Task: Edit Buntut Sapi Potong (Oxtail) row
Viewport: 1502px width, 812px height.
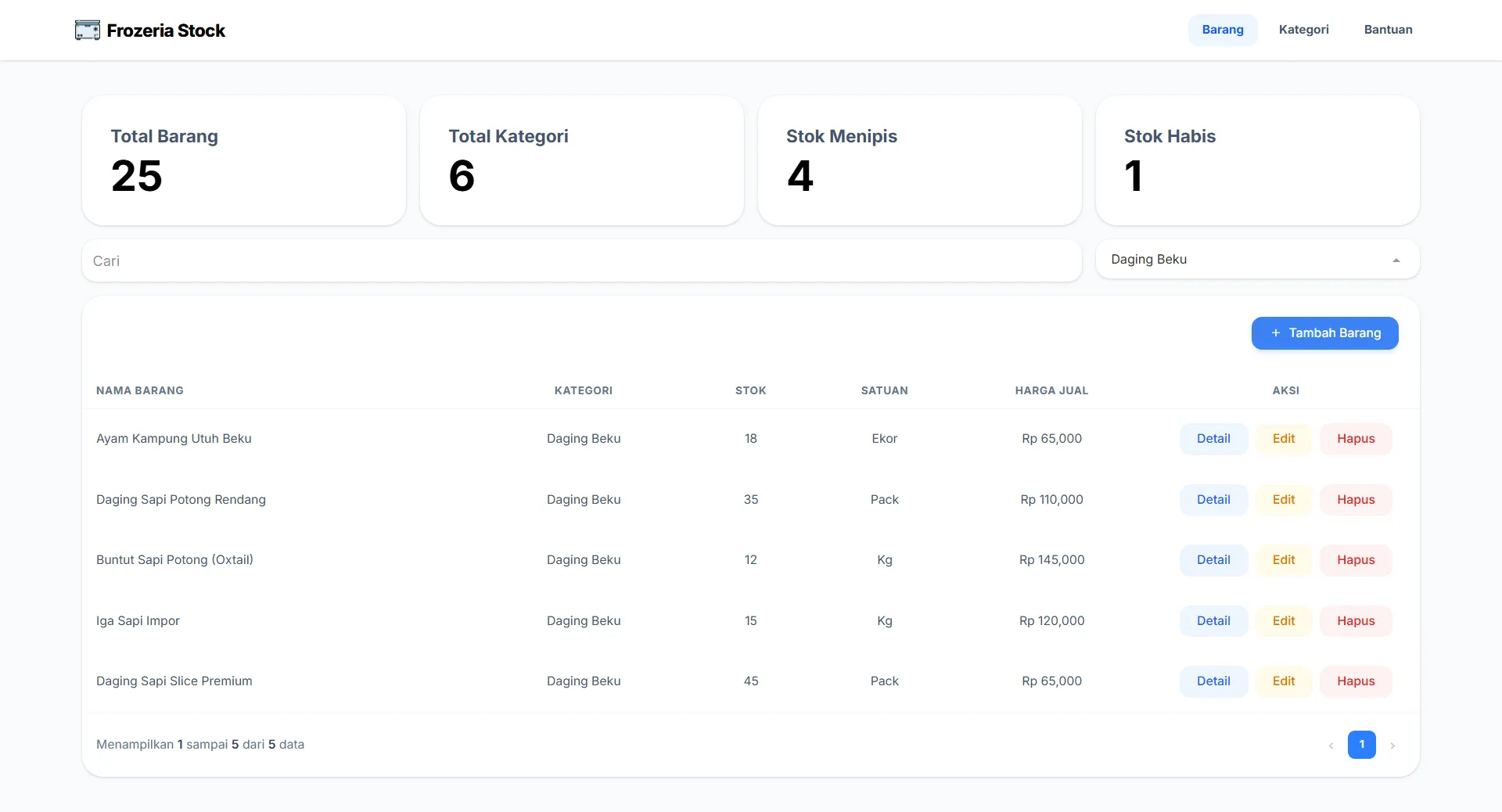Action: click(1283, 560)
